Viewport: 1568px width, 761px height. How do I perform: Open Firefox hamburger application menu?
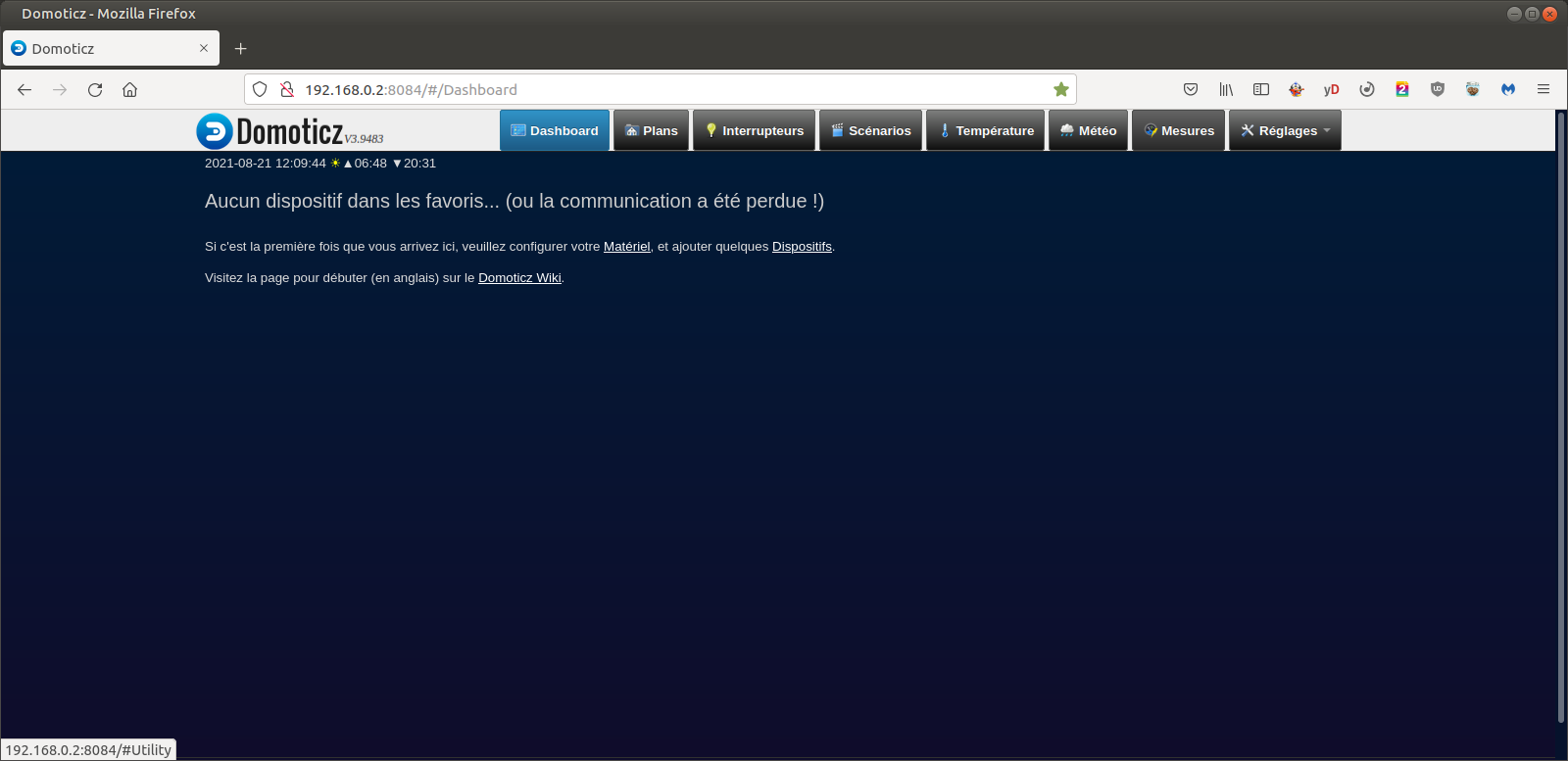1543,89
